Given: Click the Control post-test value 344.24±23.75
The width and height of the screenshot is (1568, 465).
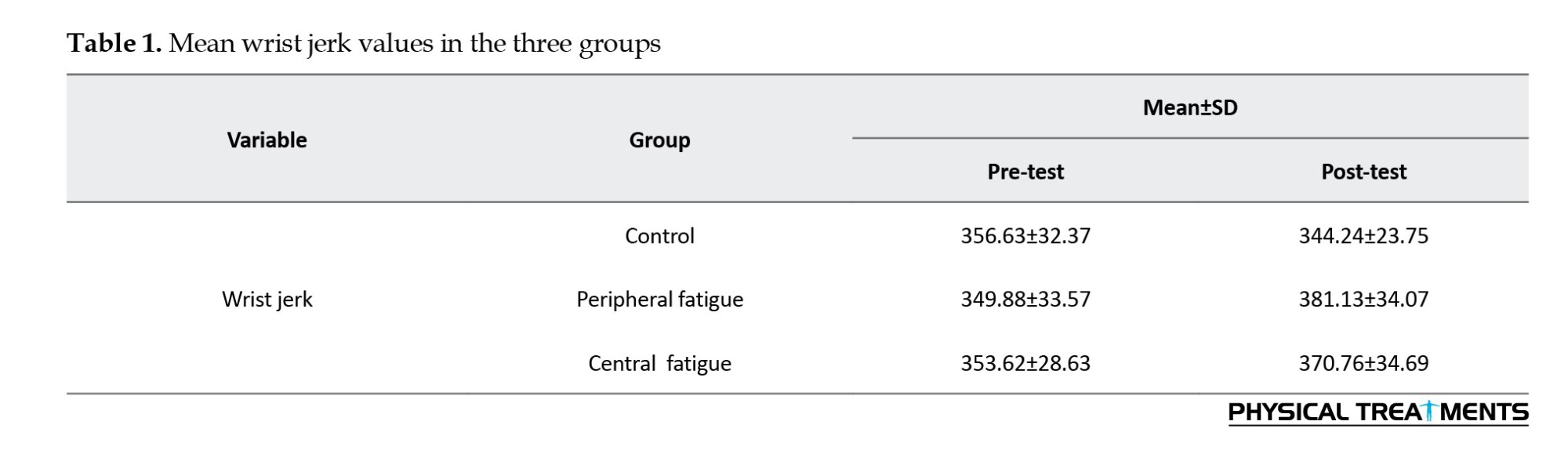Looking at the screenshot, I should pyautogui.click(x=1363, y=235).
